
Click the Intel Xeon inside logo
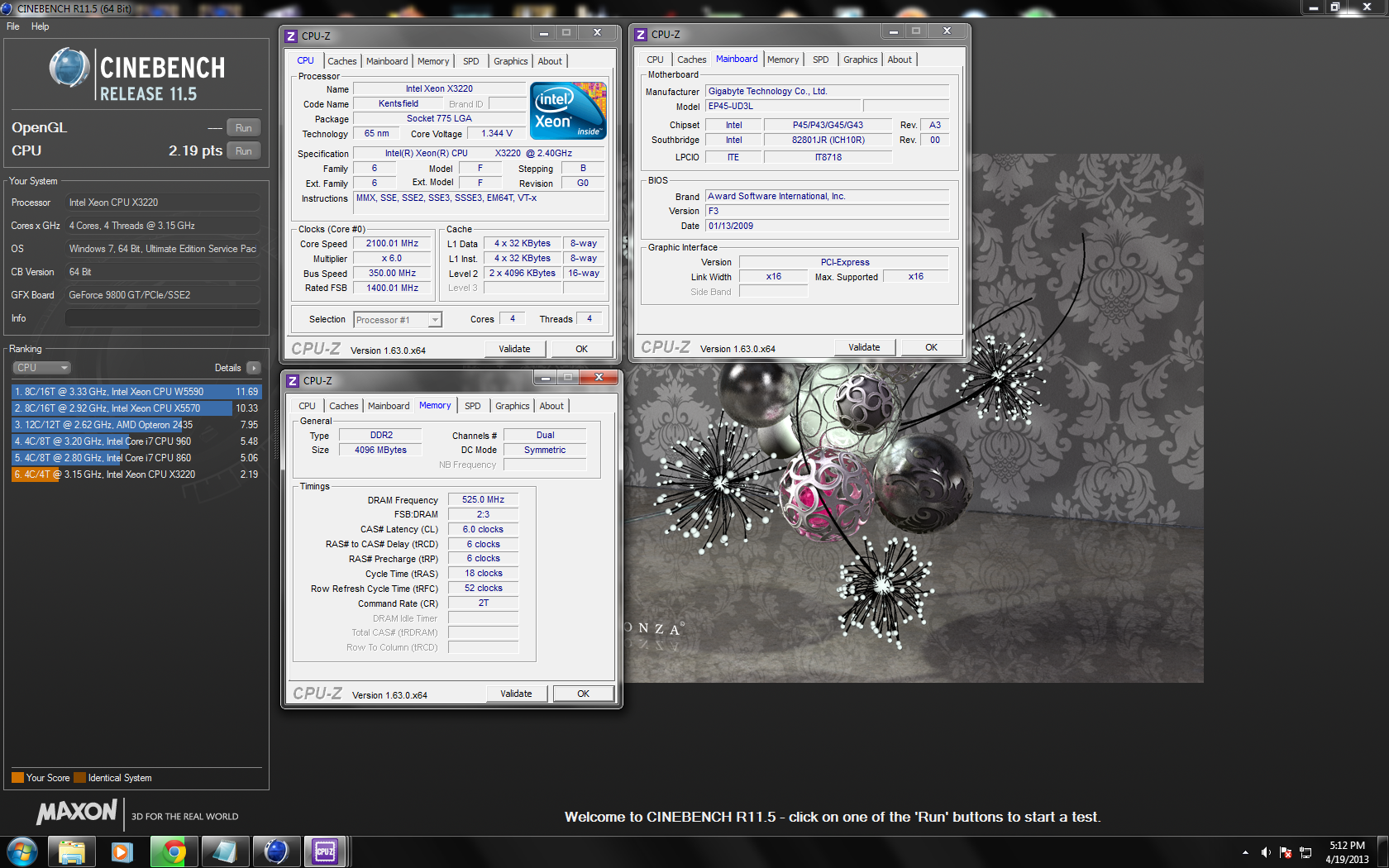coord(568,110)
